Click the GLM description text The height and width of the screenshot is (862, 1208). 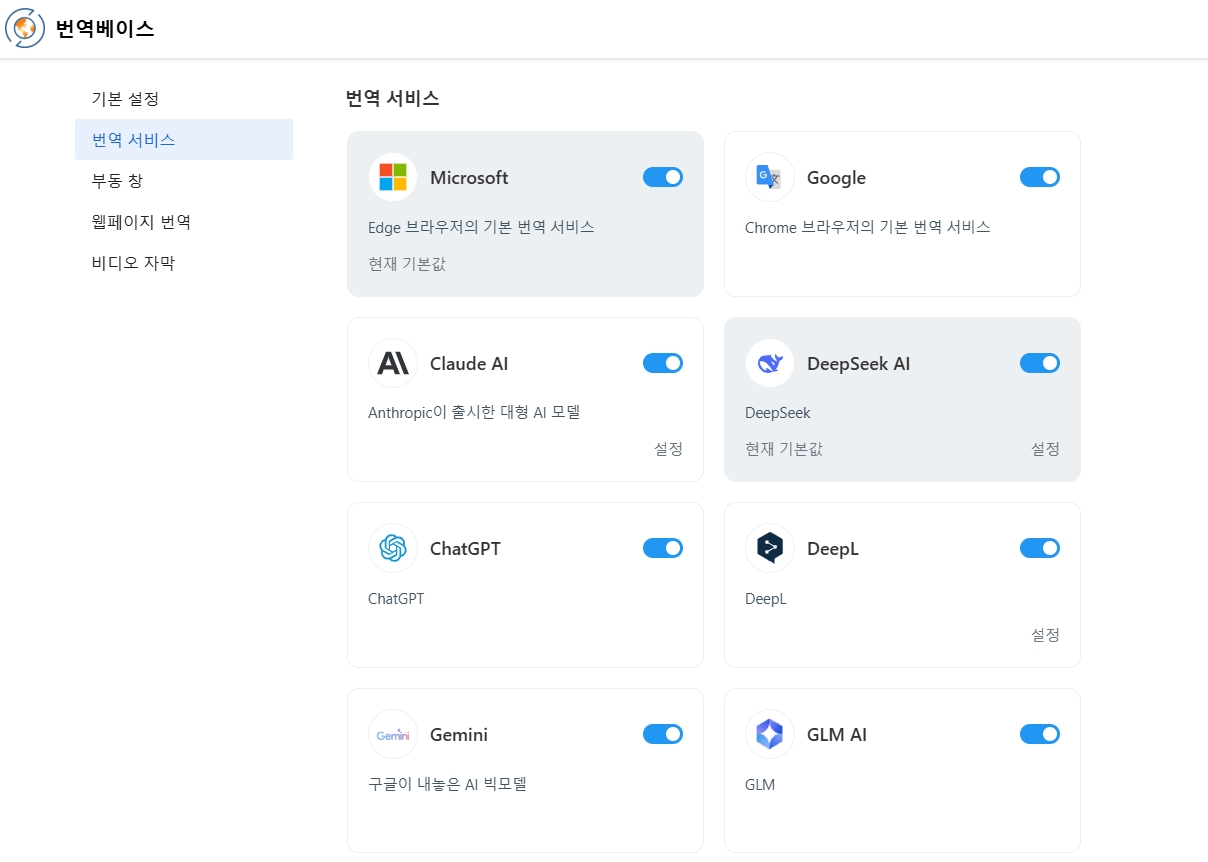coord(760,785)
